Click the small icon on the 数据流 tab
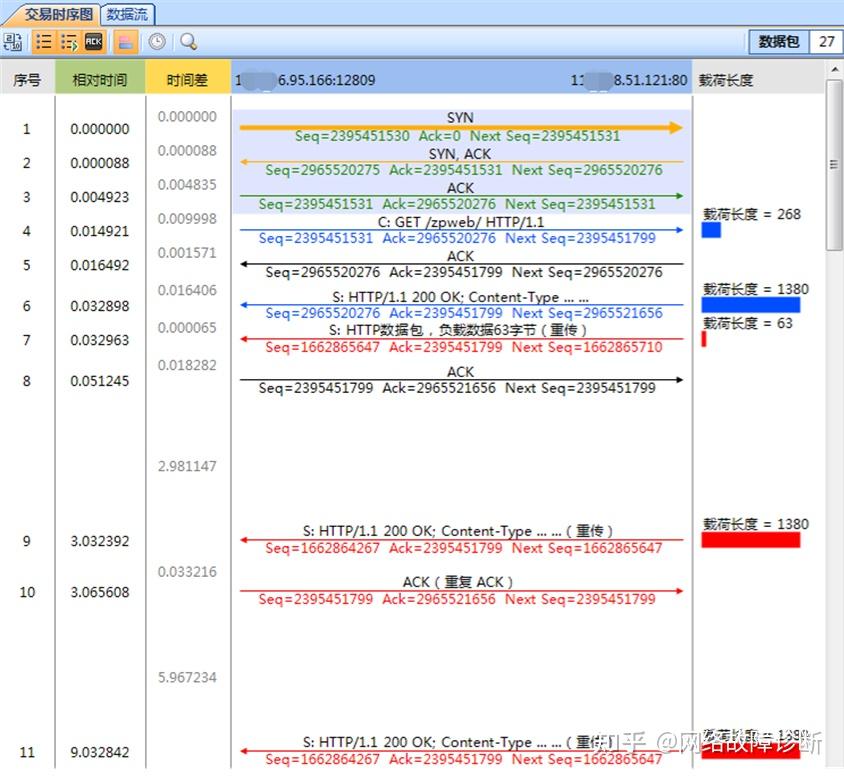 tap(110, 14)
